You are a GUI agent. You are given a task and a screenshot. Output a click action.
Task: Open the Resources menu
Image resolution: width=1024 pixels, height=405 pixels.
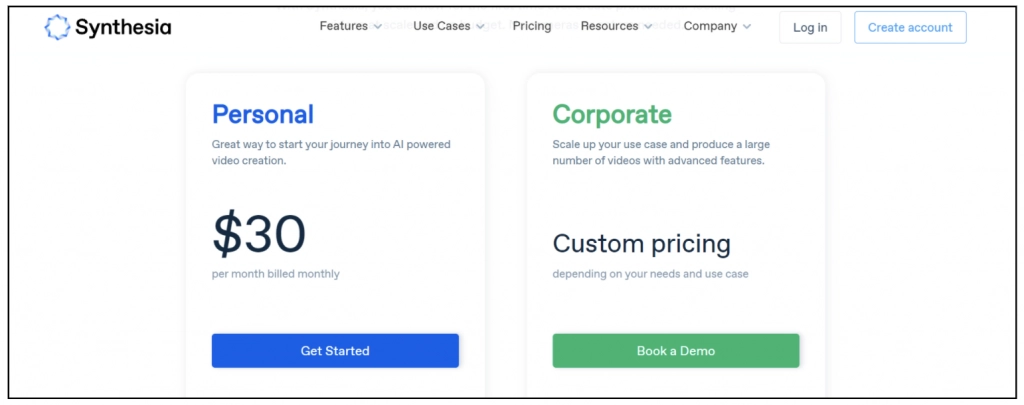point(609,26)
